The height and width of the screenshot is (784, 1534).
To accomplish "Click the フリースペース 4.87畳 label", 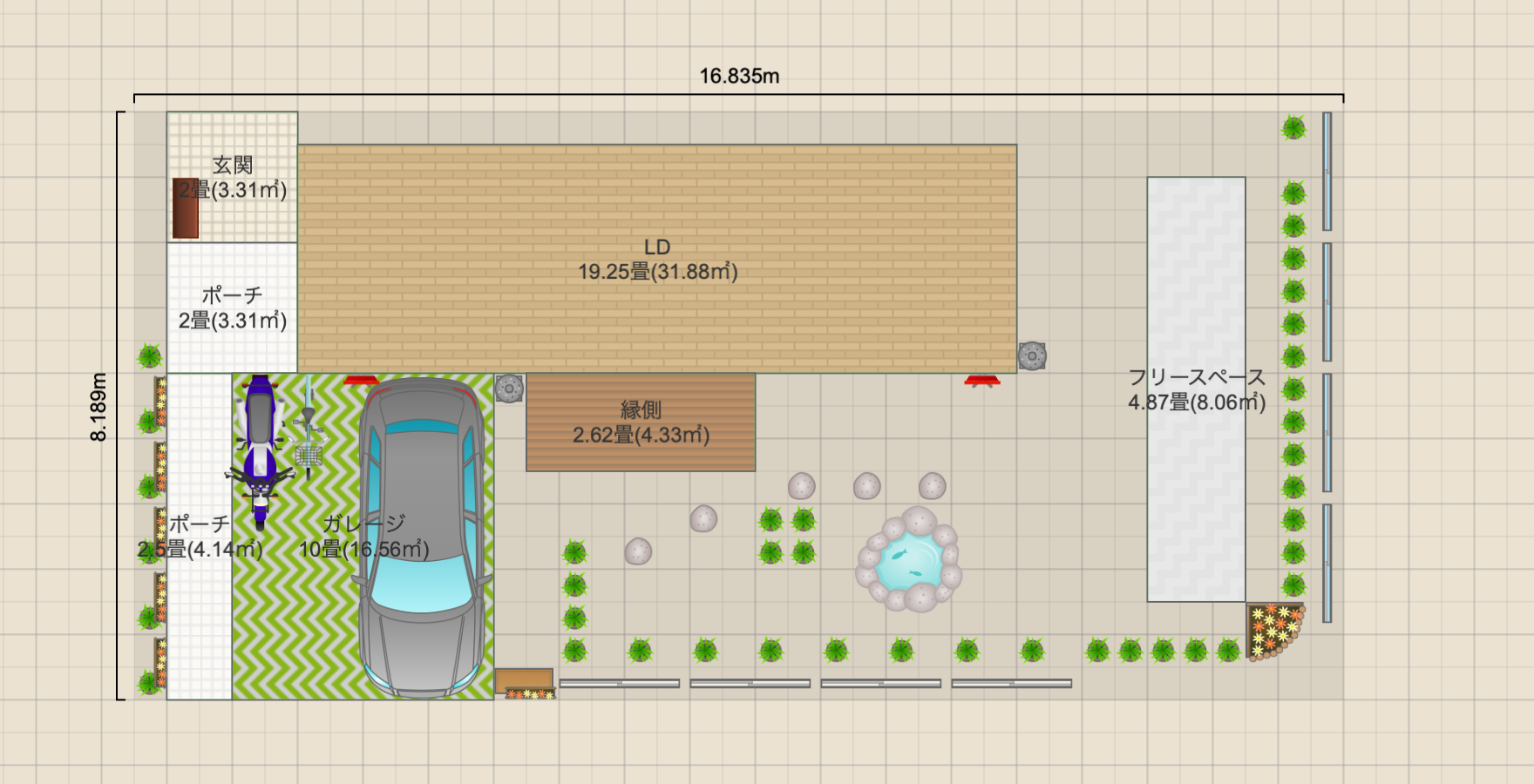I will click(x=1197, y=389).
